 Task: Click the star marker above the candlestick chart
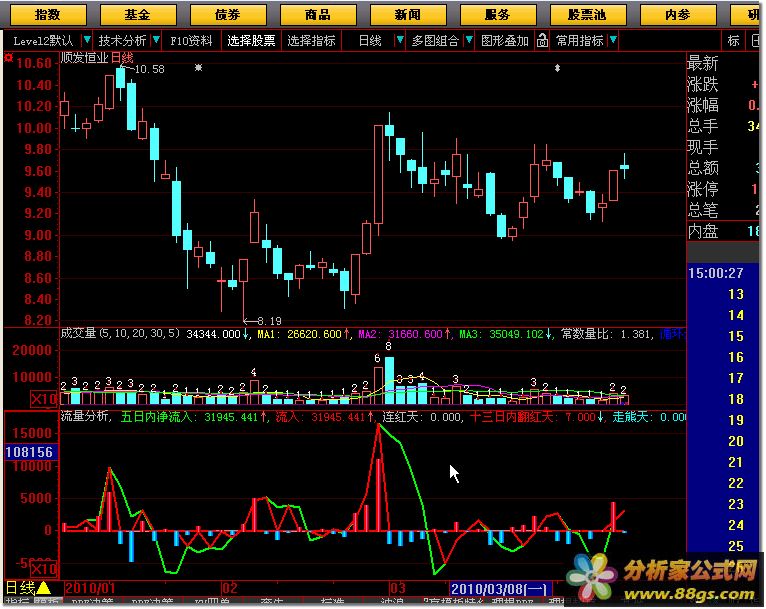198,67
